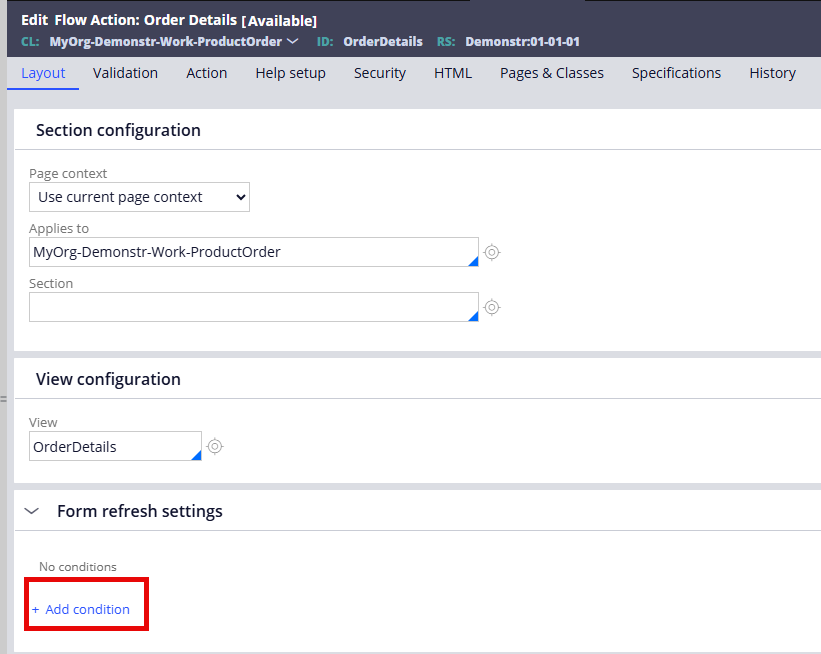The height and width of the screenshot is (654, 821).
Task: Open the Page context dropdown
Action: [139, 197]
